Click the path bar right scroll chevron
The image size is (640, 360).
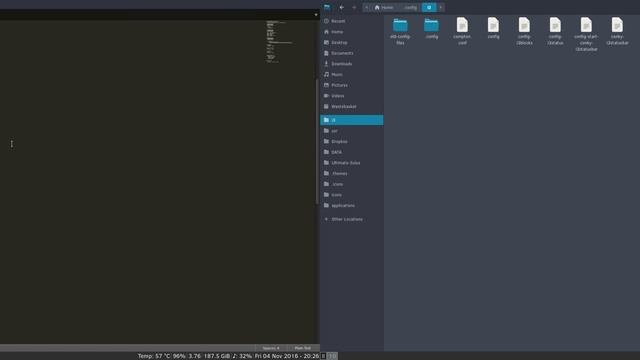pos(441,7)
